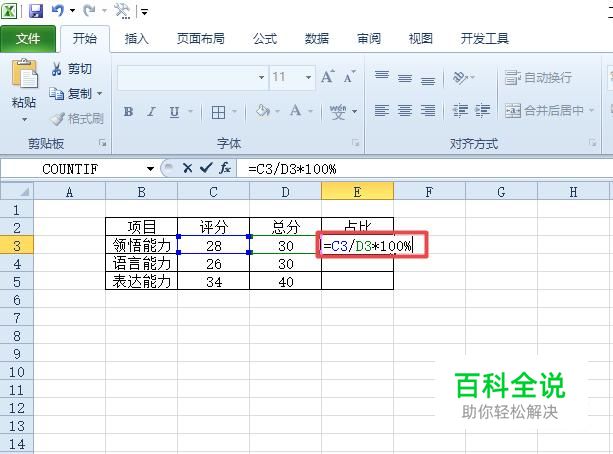
Task: Open the 字体 dialog launcher
Action: (355, 143)
